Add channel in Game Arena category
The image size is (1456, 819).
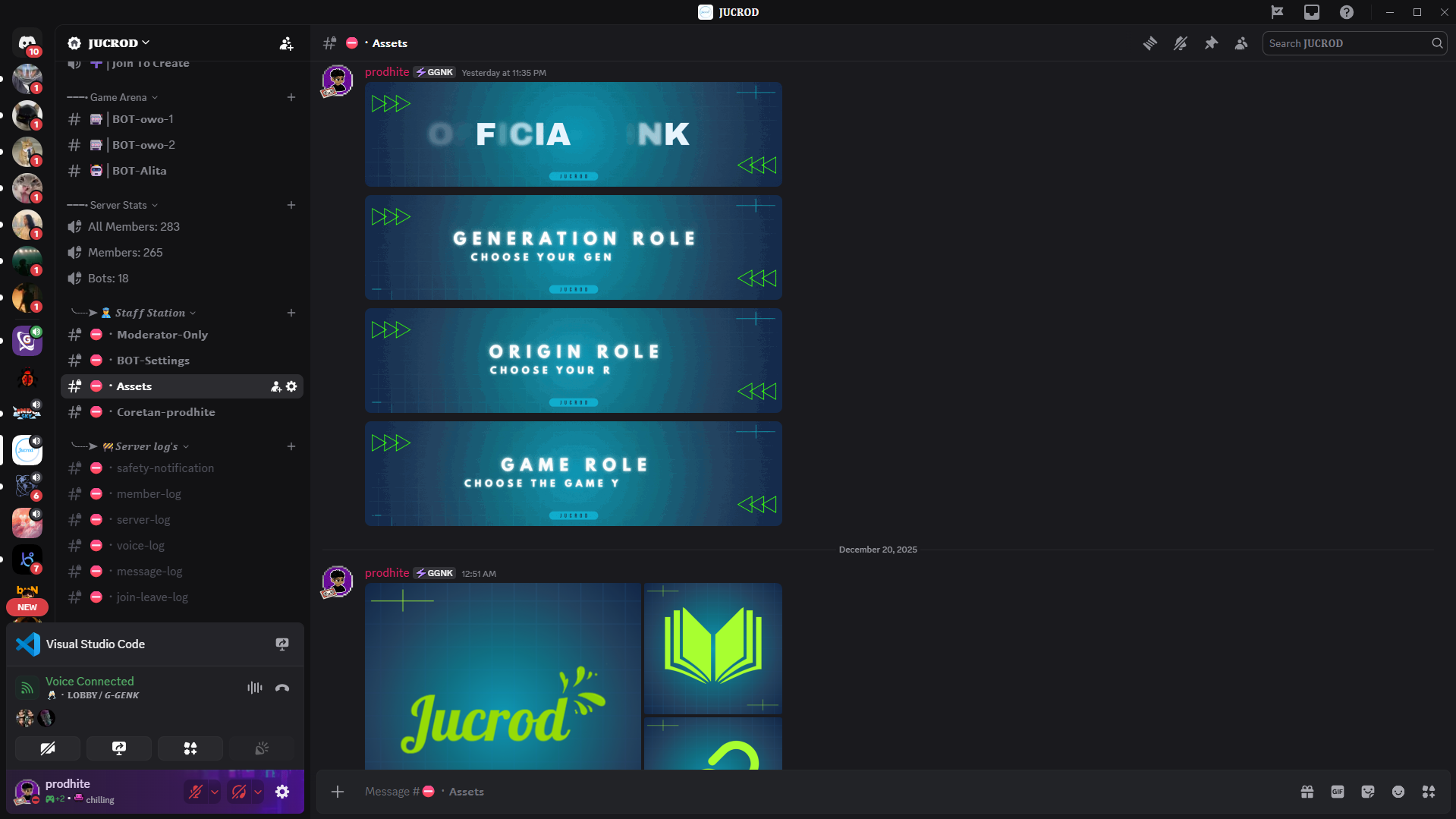click(x=291, y=97)
